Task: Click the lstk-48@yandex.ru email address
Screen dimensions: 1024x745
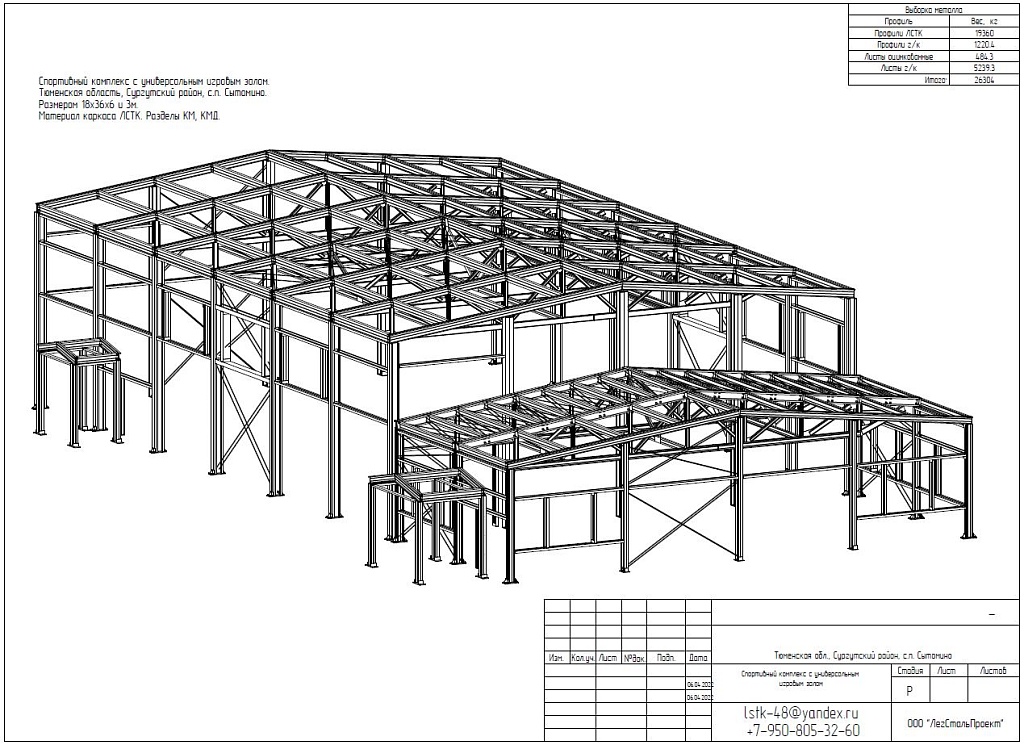Action: [x=802, y=713]
